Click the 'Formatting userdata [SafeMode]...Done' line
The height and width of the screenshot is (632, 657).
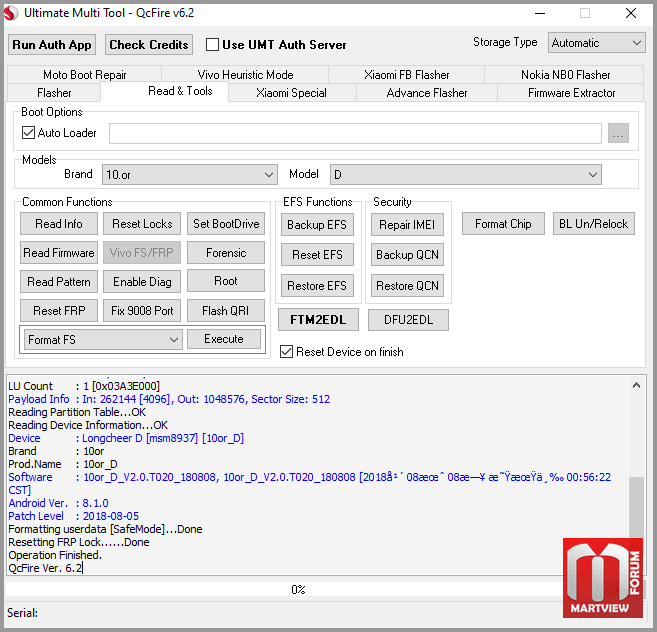click(x=105, y=529)
